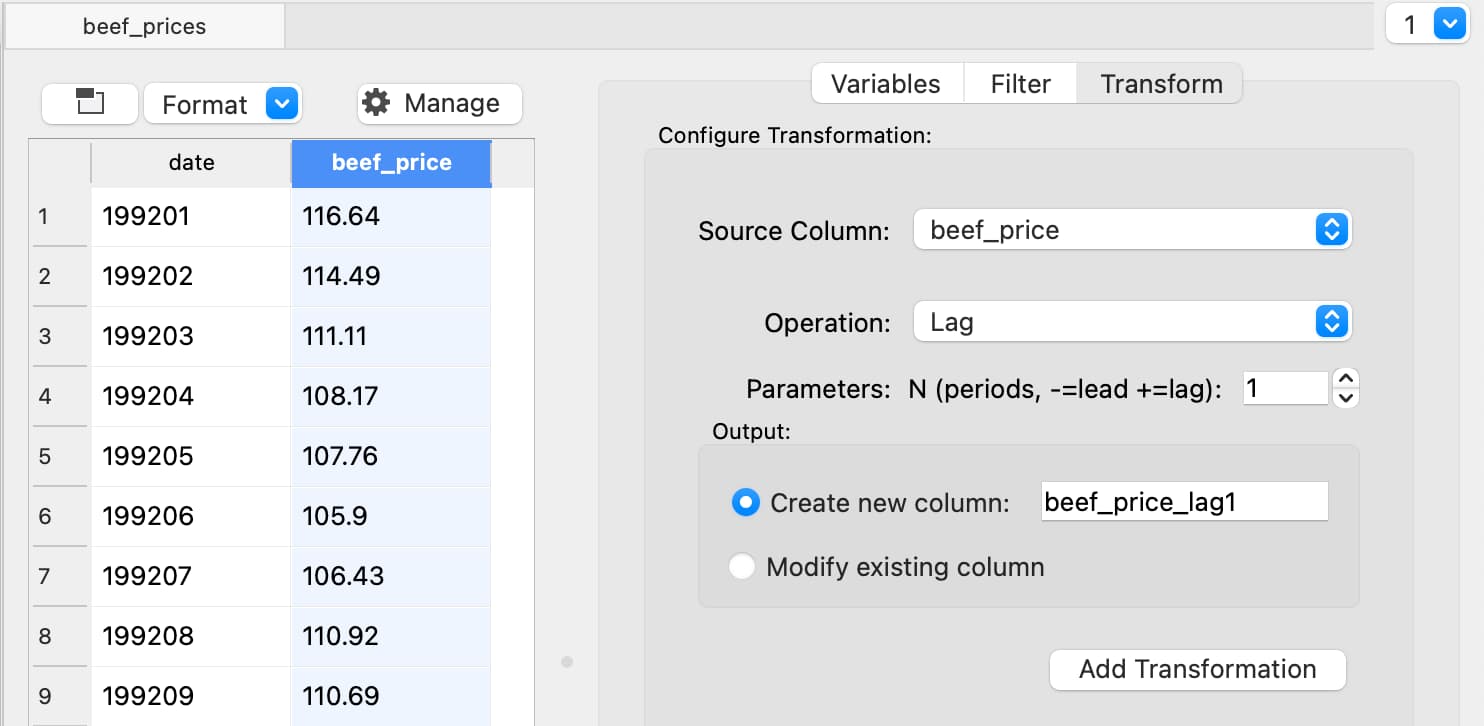Click the Add Transformation button
Screen dimensions: 1484x726
1197,669
